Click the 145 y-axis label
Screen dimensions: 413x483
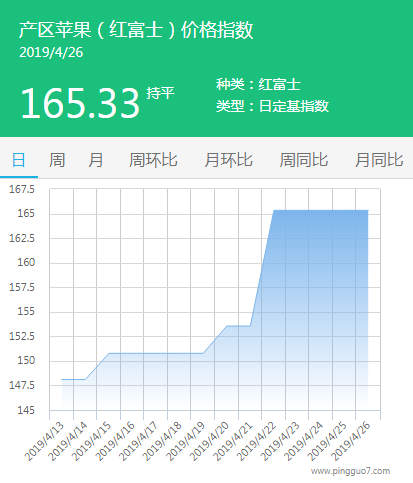pyautogui.click(x=26, y=410)
